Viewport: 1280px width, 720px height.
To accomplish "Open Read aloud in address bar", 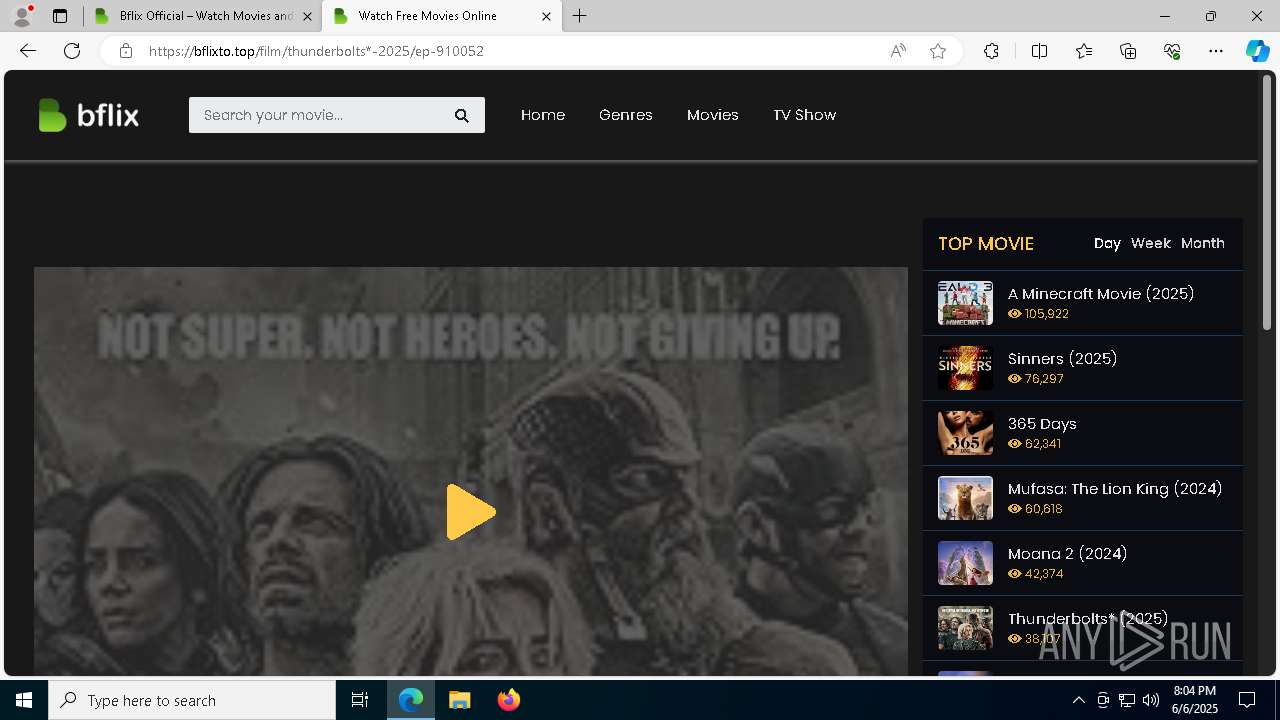I will tap(898, 51).
